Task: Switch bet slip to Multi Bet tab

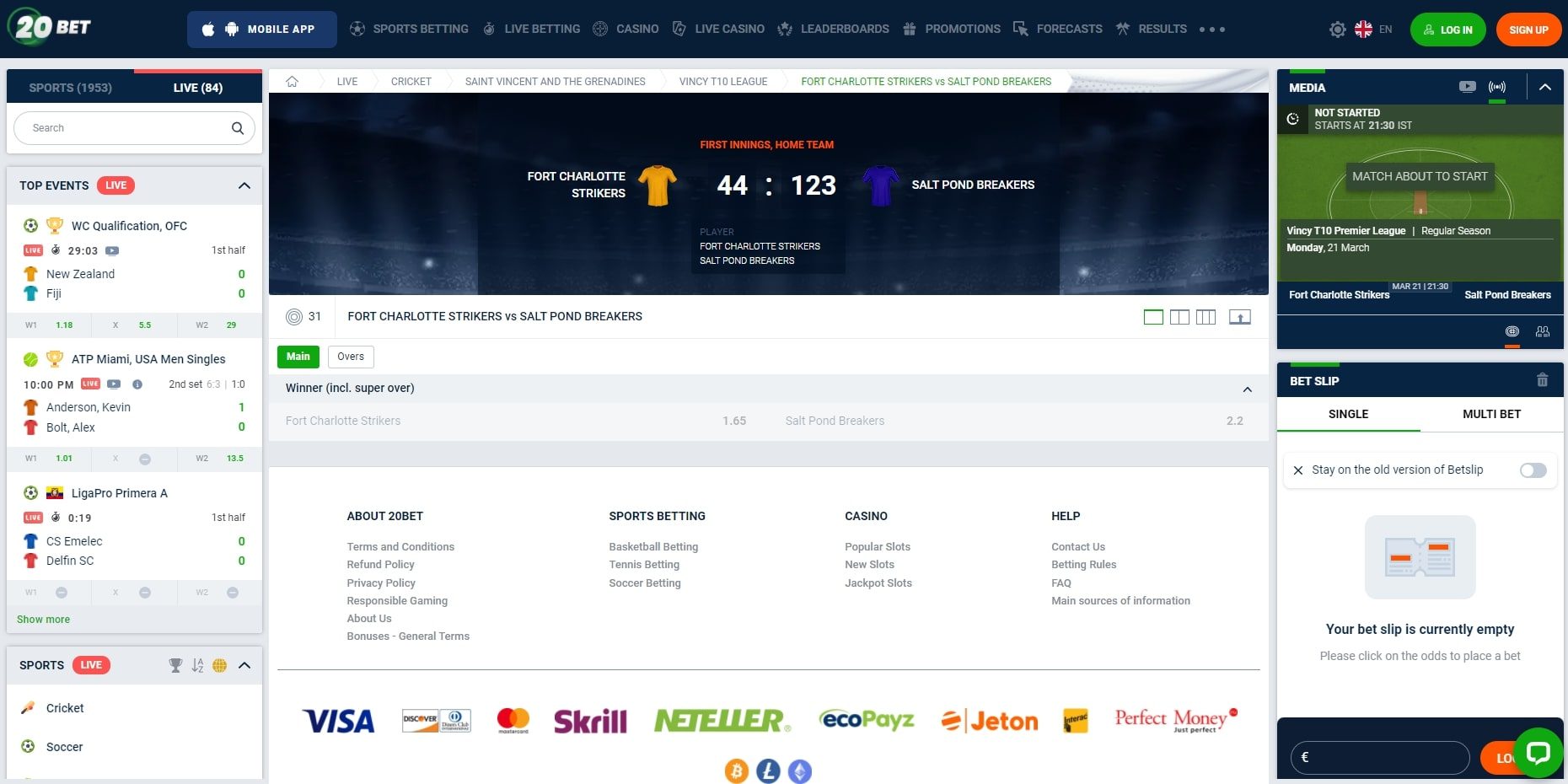Action: (x=1492, y=414)
